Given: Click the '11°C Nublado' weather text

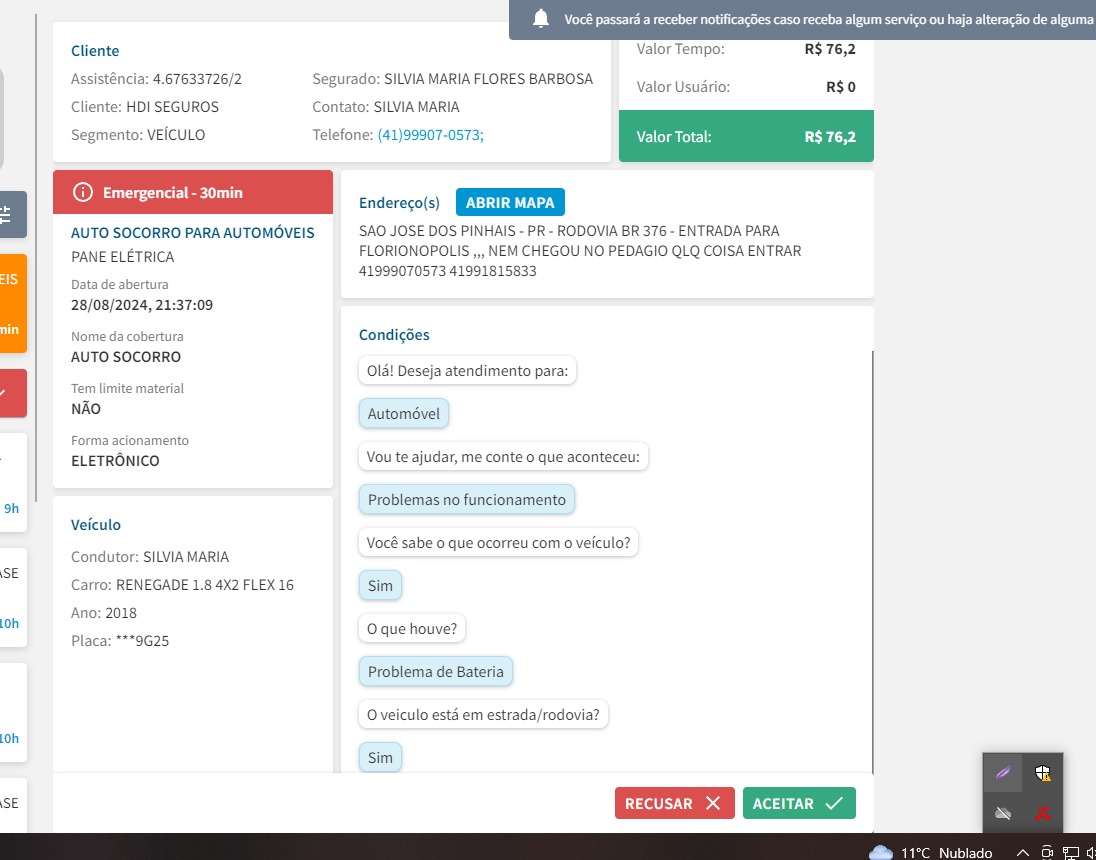Looking at the screenshot, I should [946, 853].
